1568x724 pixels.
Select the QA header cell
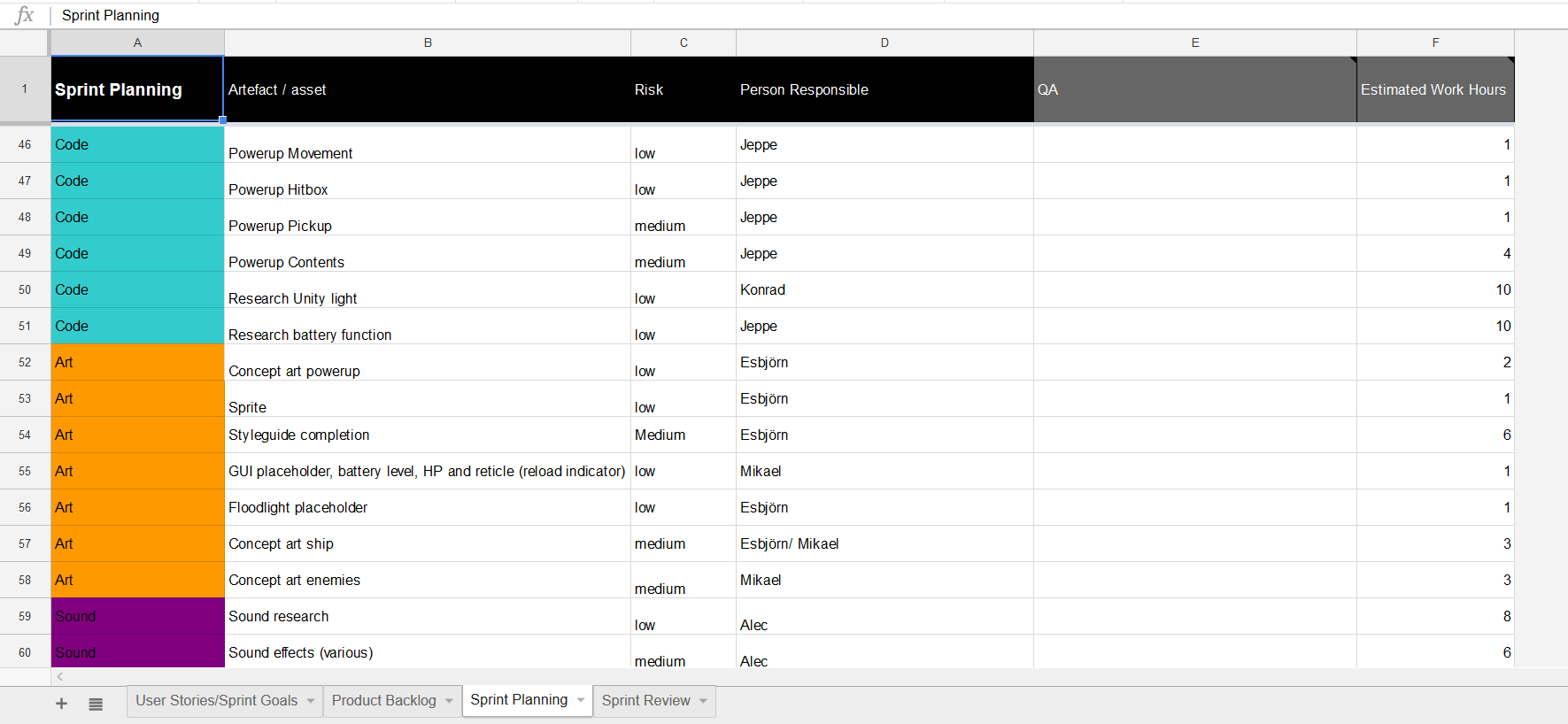point(1194,89)
